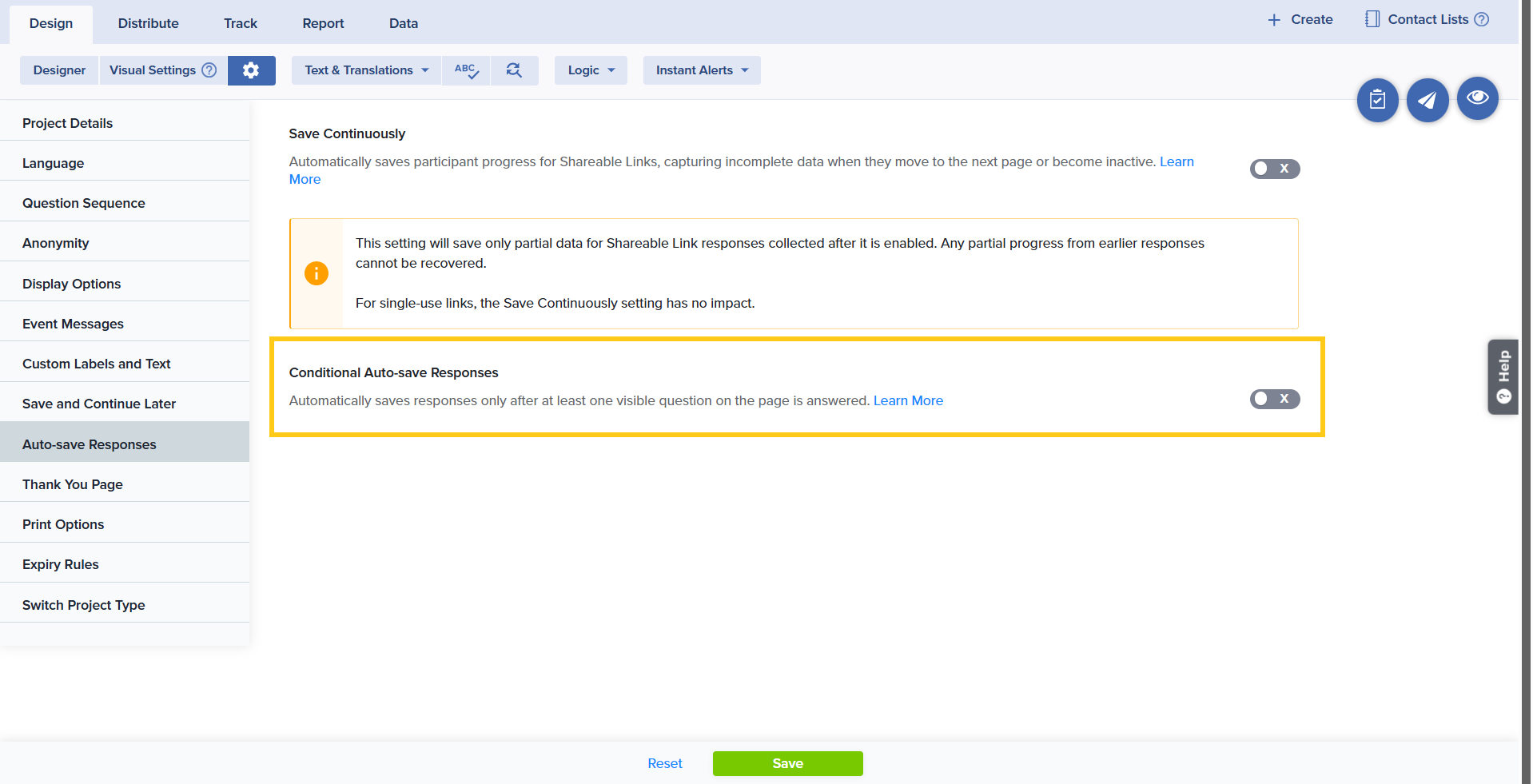
Task: Enable the Save Continuously toggle
Action: click(x=1274, y=169)
